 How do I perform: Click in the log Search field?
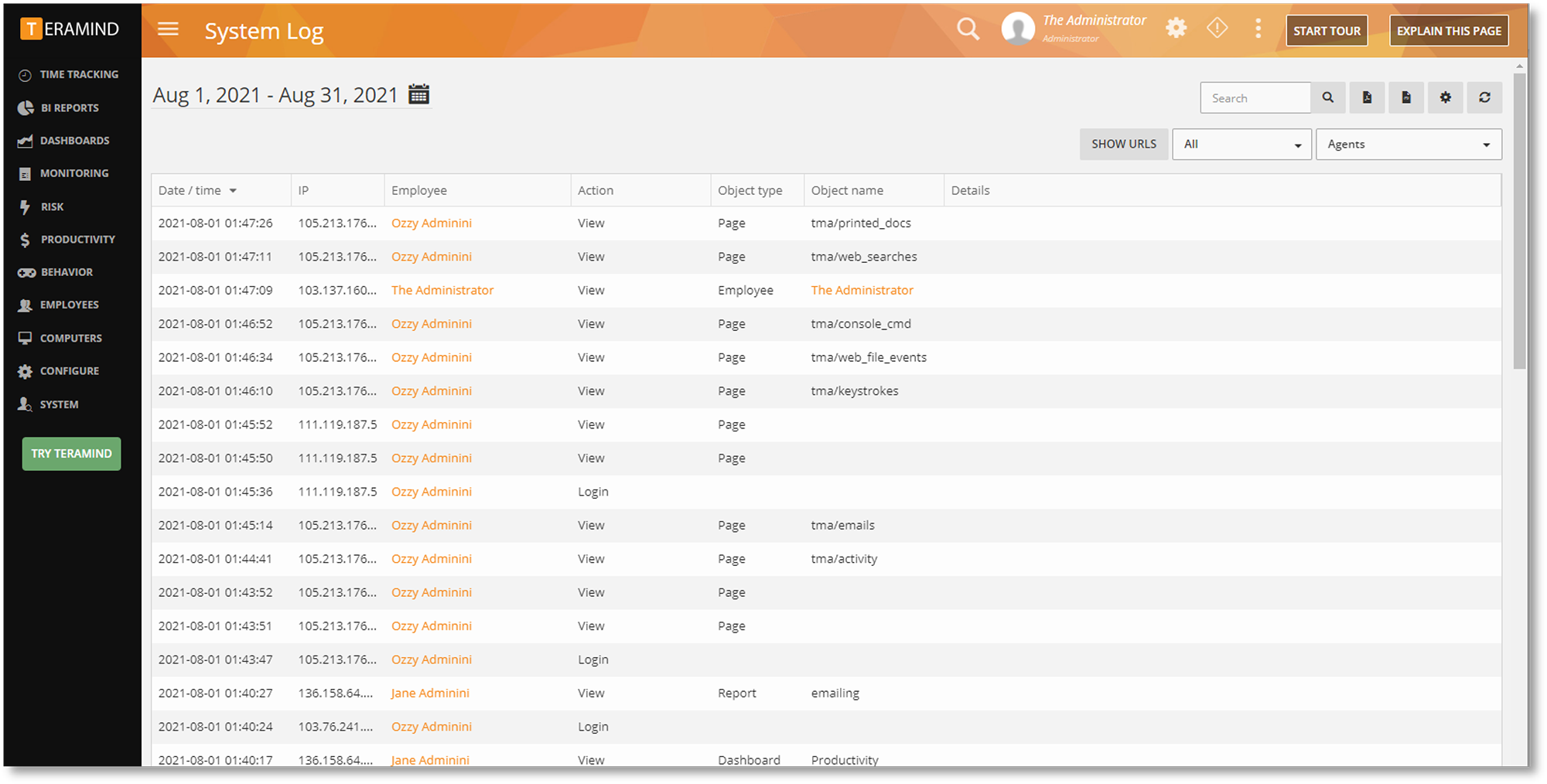(x=1255, y=98)
